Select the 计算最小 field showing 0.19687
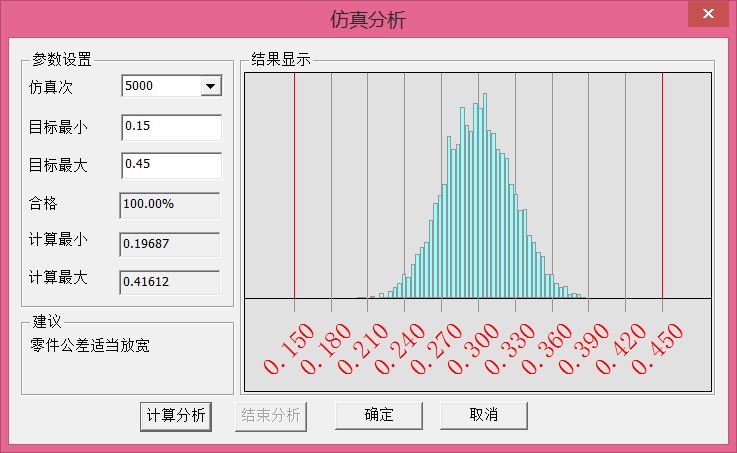This screenshot has width=737, height=453. point(169,243)
